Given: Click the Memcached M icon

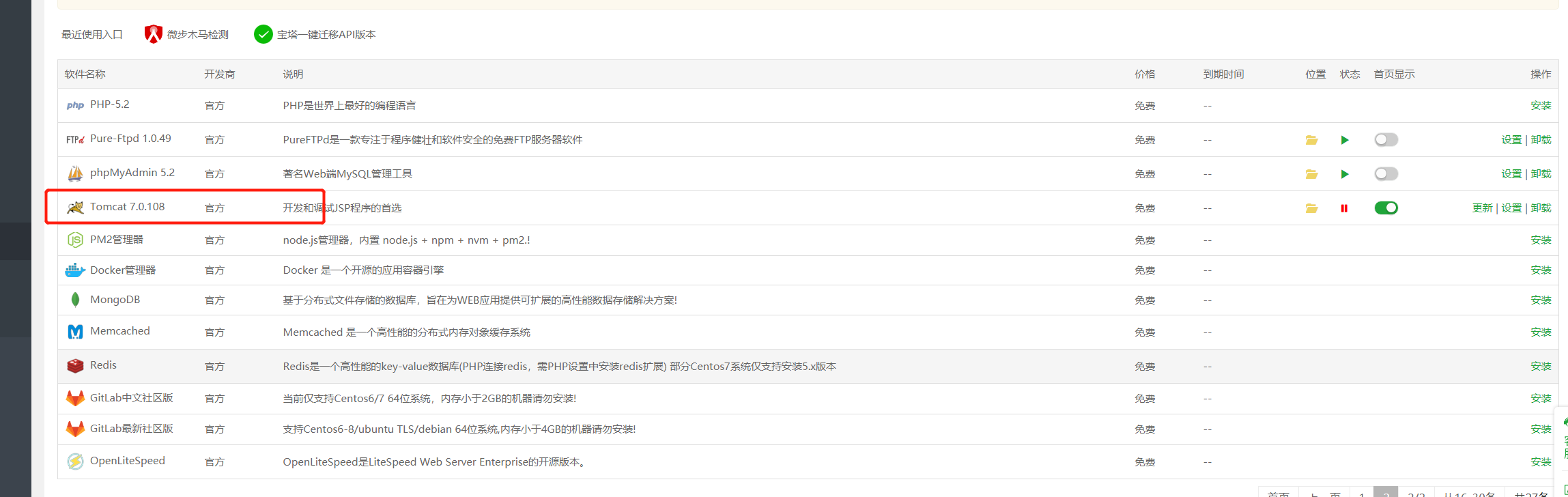Looking at the screenshot, I should 75,332.
